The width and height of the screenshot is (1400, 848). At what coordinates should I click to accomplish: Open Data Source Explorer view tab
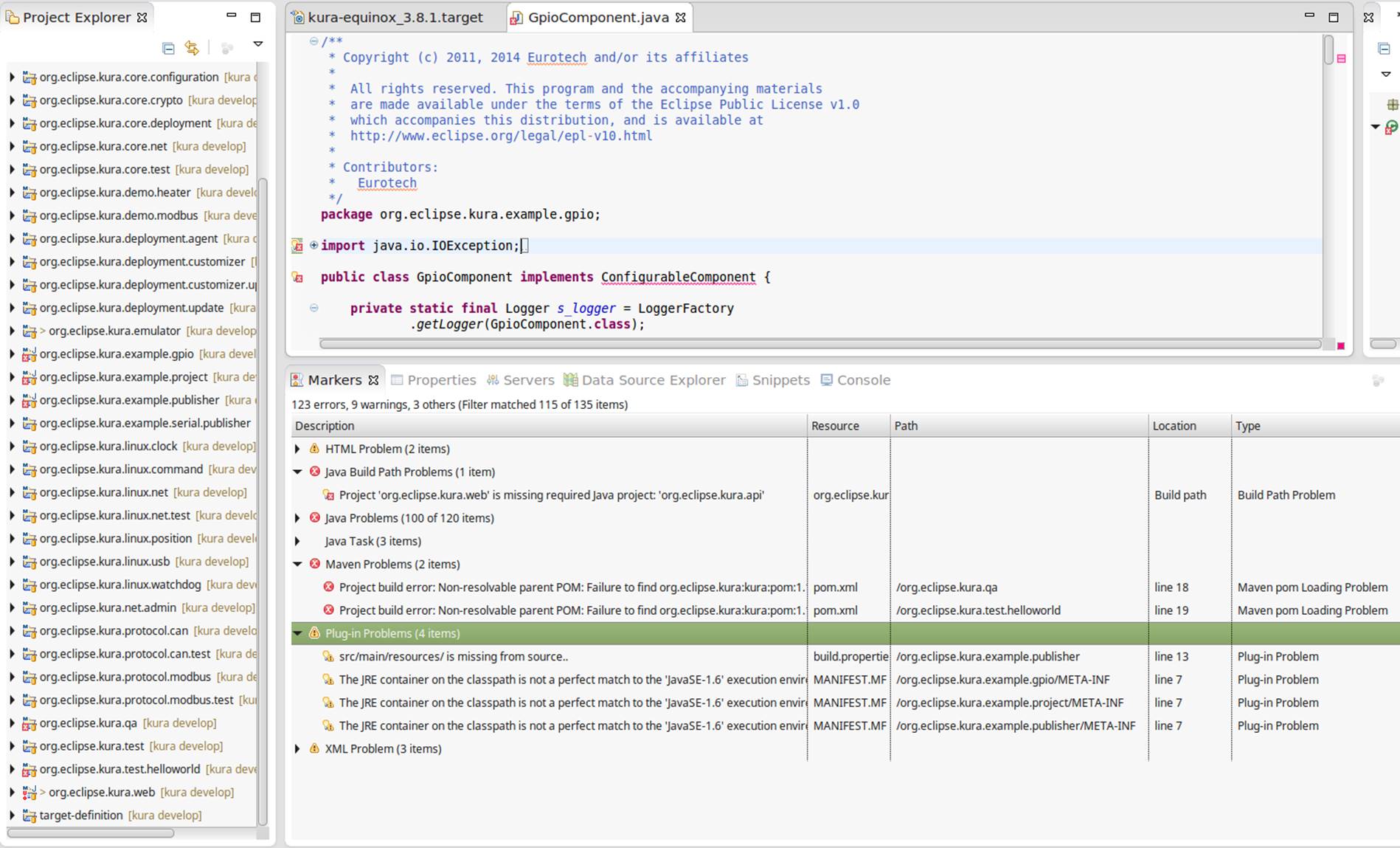(x=645, y=380)
